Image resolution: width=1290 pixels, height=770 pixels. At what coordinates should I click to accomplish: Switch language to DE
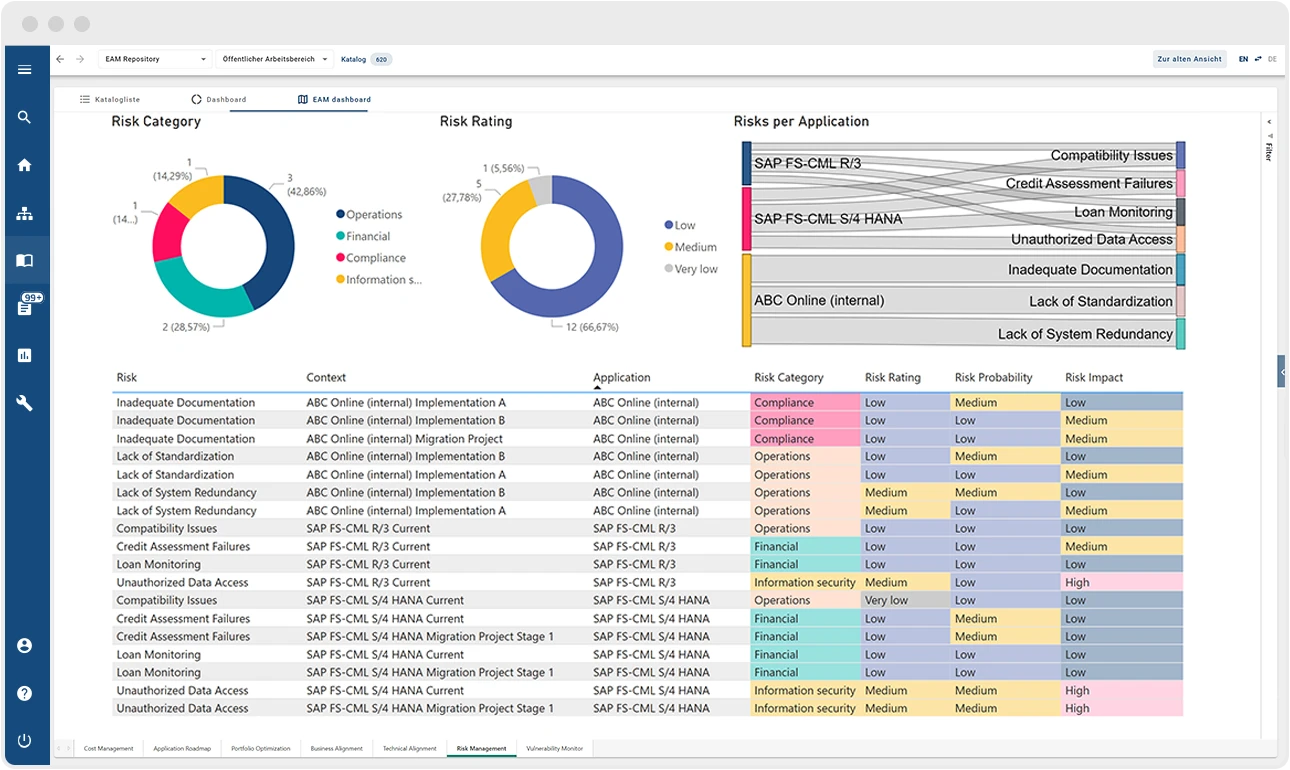point(1272,59)
